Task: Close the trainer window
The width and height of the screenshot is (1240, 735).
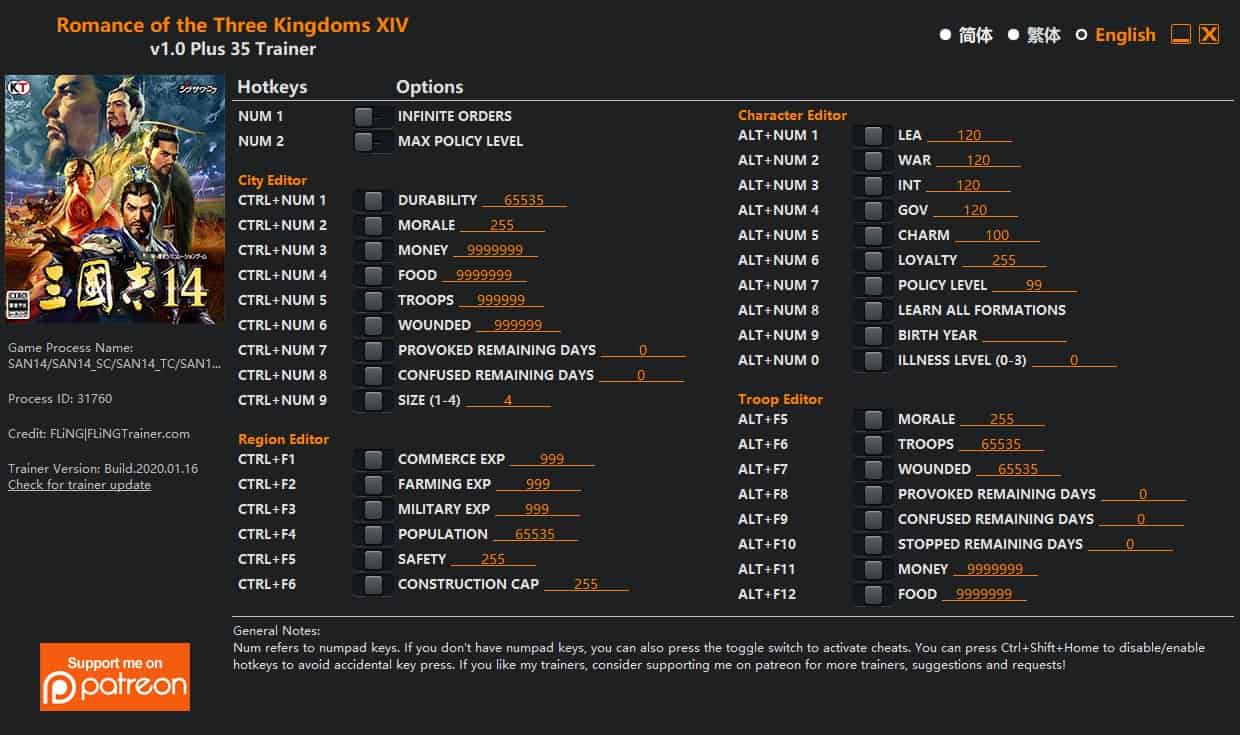Action: coord(1209,35)
